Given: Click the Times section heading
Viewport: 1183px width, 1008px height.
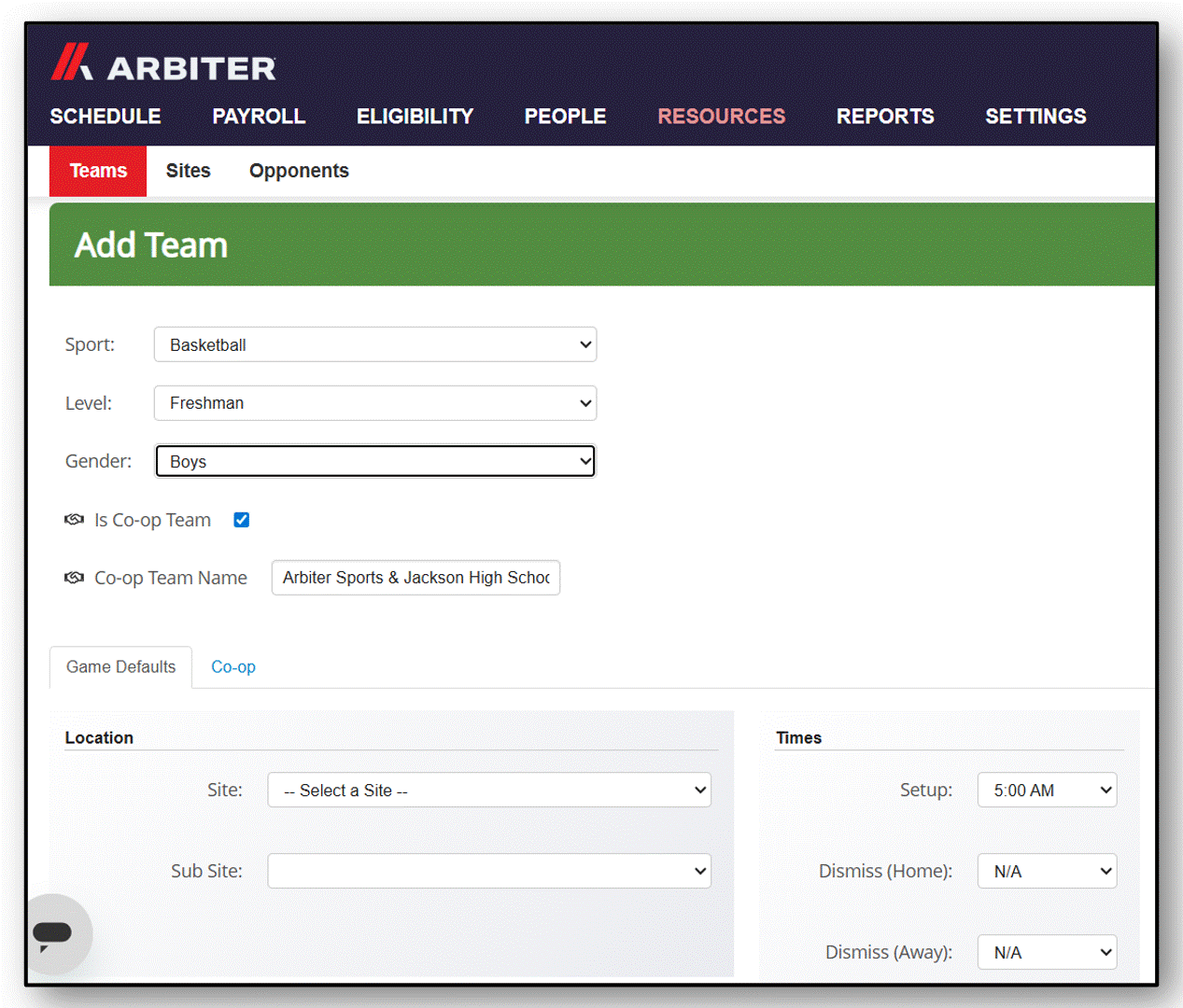Looking at the screenshot, I should [x=798, y=737].
